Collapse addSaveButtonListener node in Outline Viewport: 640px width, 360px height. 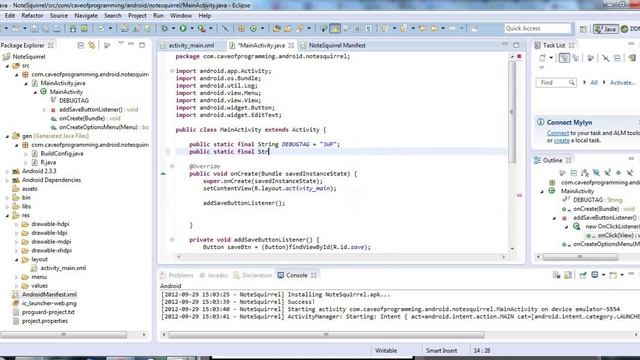554,218
